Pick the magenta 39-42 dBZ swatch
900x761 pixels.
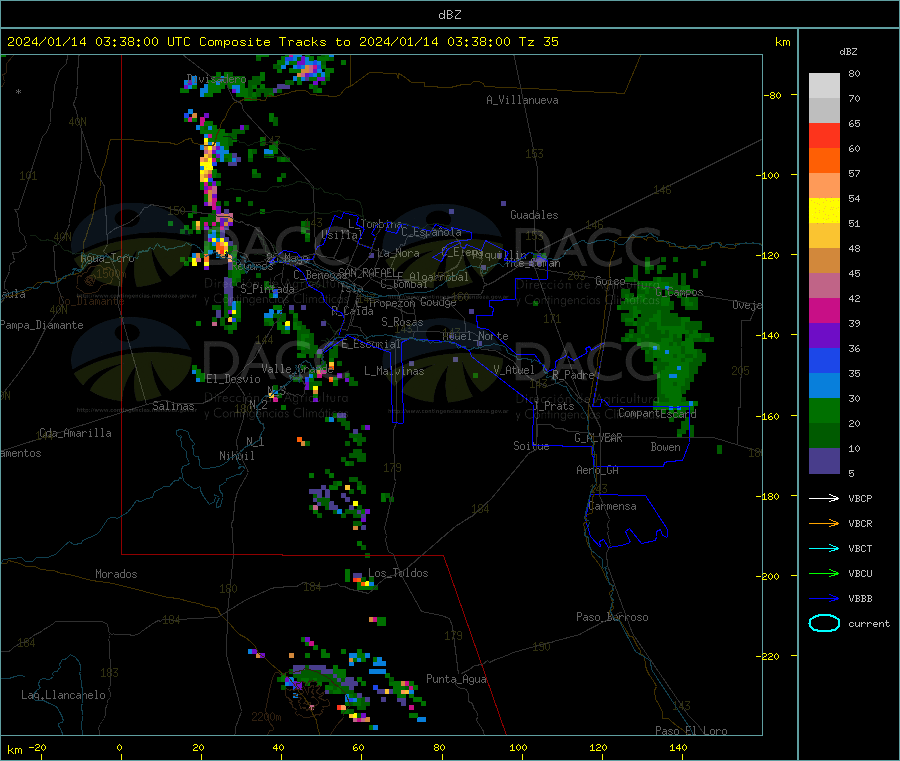tap(824, 310)
